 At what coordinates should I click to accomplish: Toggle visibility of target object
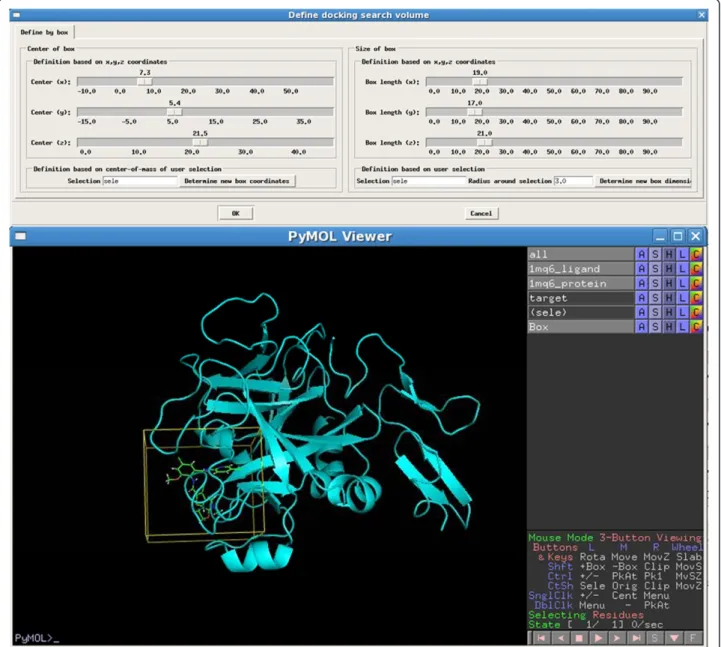point(580,298)
